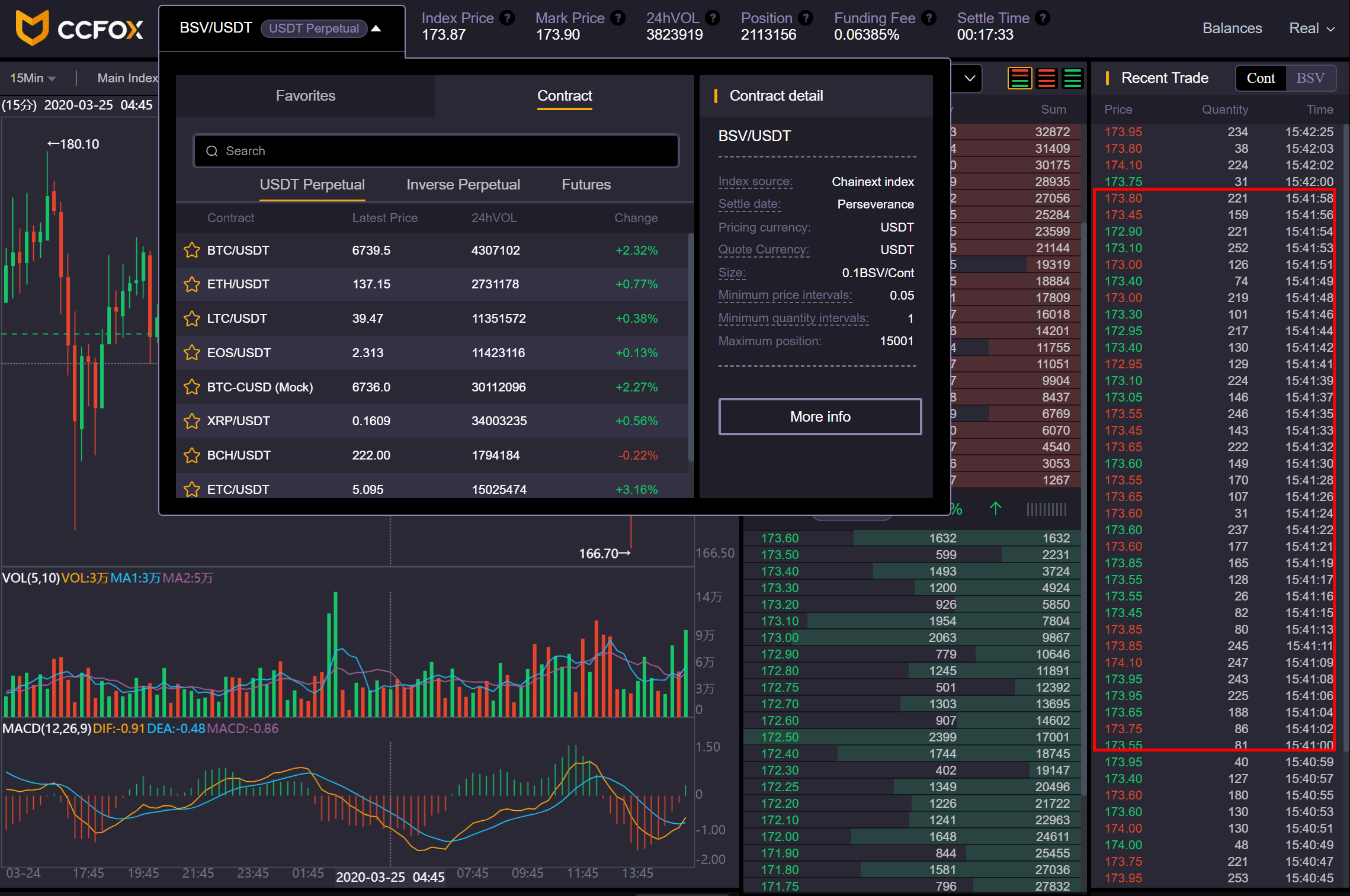1350x896 pixels.
Task: Favorite the XRP/USDT contract star
Action: 192,421
